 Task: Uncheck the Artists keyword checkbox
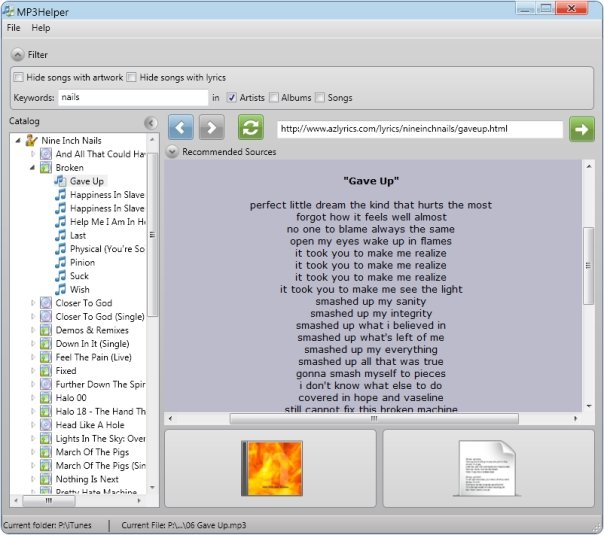click(231, 98)
